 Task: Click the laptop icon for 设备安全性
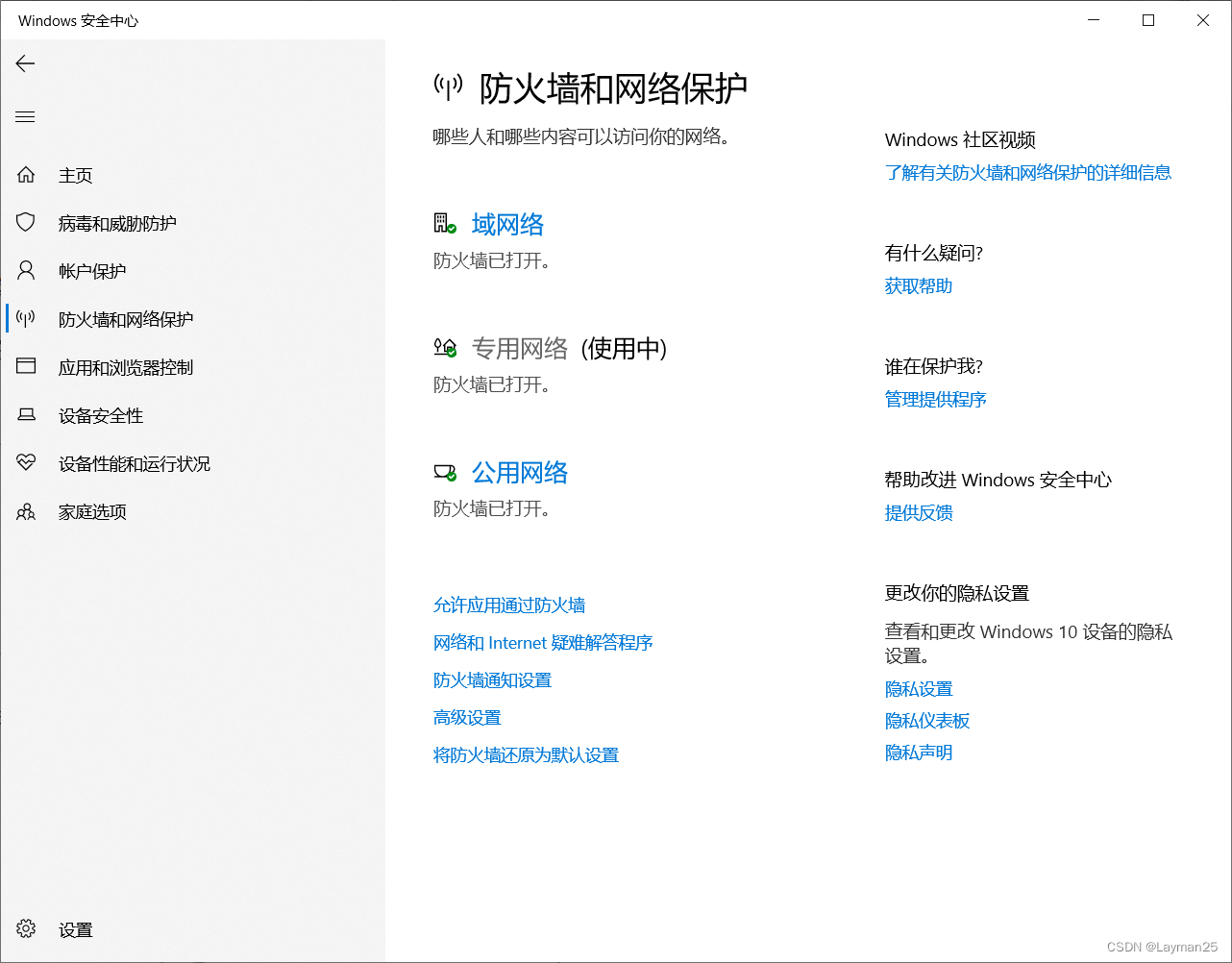pos(26,415)
